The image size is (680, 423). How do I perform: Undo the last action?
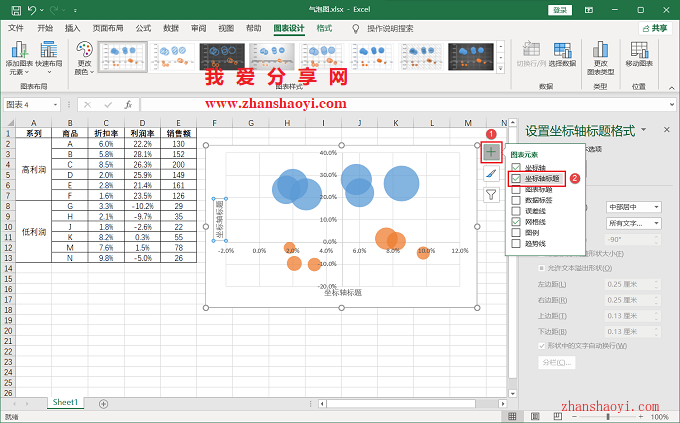tap(32, 10)
